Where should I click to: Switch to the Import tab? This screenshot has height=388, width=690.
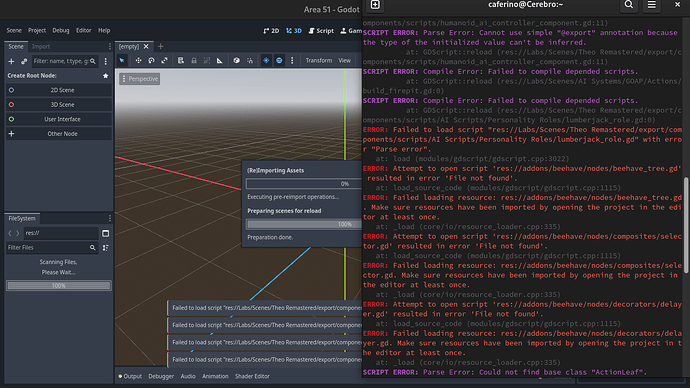[x=41, y=46]
